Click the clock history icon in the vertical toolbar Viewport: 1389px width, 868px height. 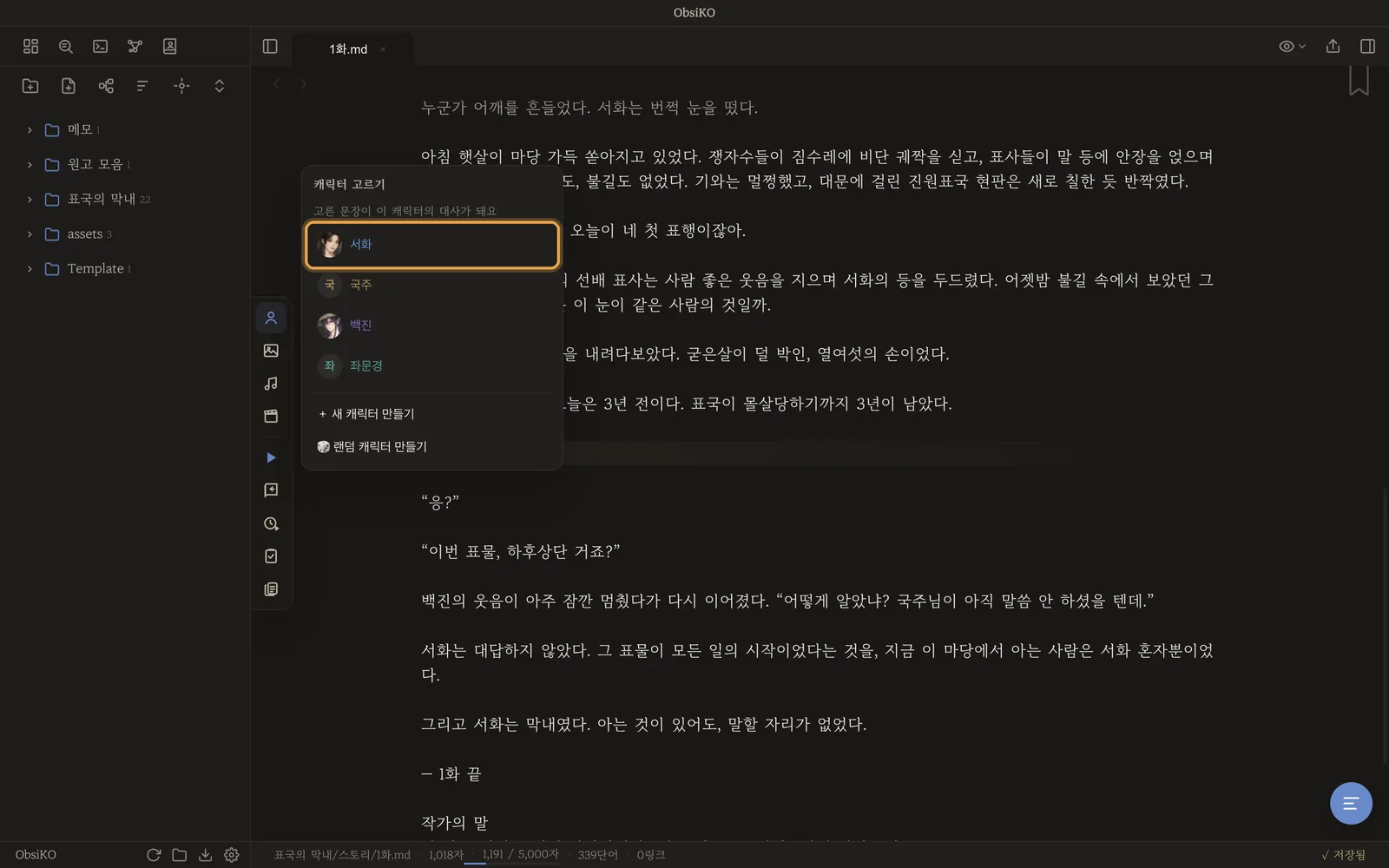click(271, 523)
